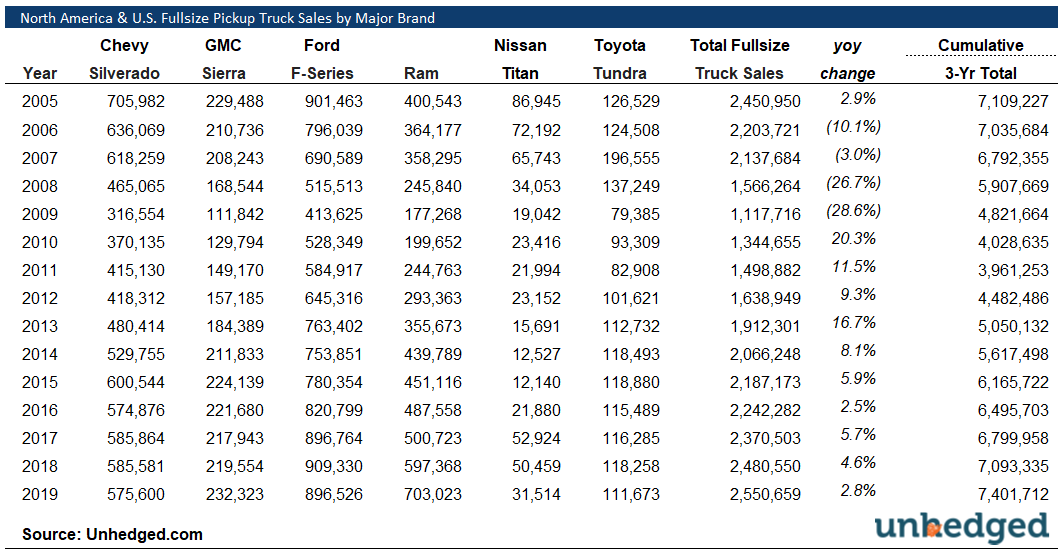Viewport: 1064px width, 557px height.
Task: Click Ram value 400,543
Action: [433, 102]
